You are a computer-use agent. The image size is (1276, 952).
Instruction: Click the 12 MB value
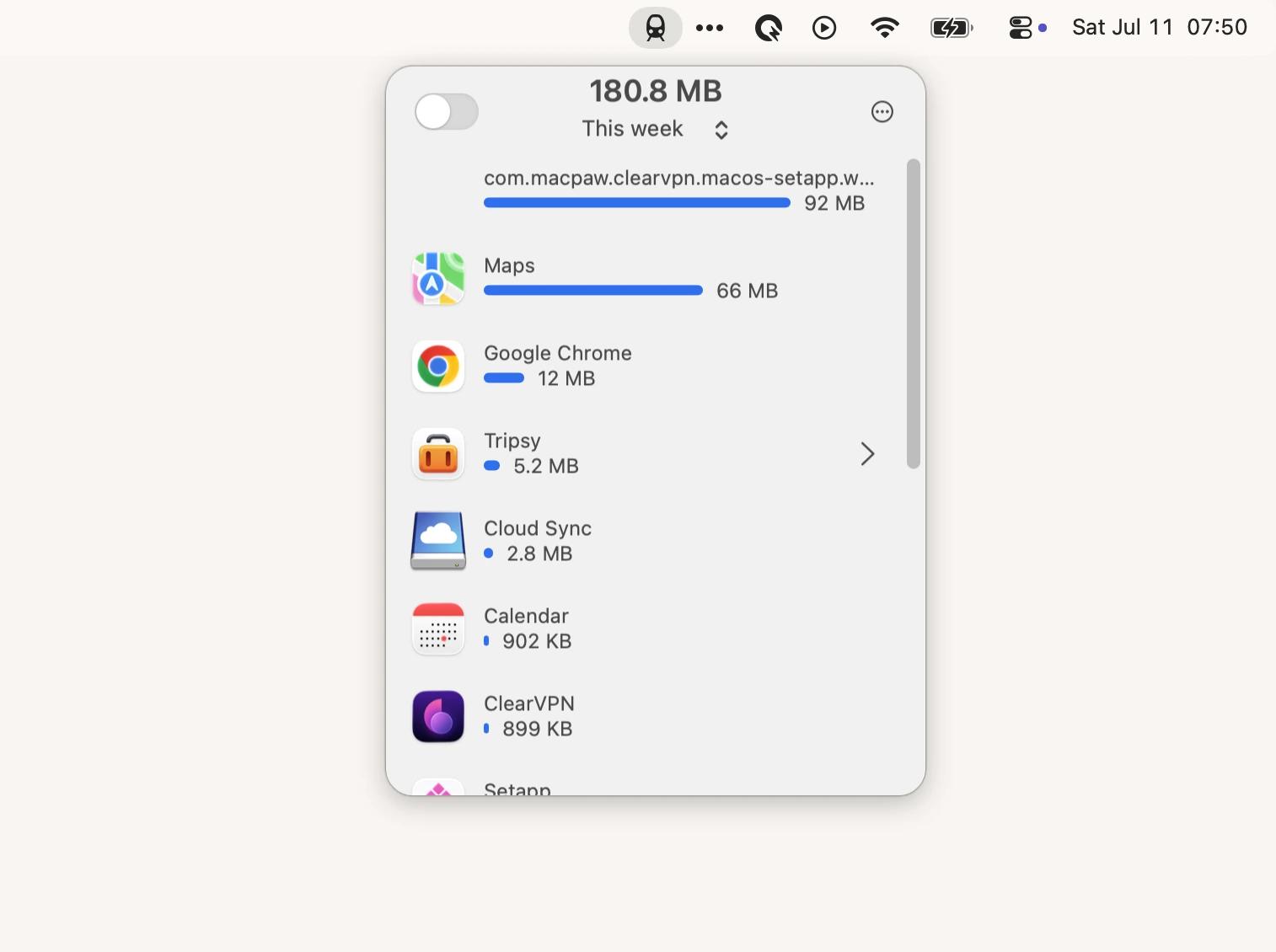566,378
